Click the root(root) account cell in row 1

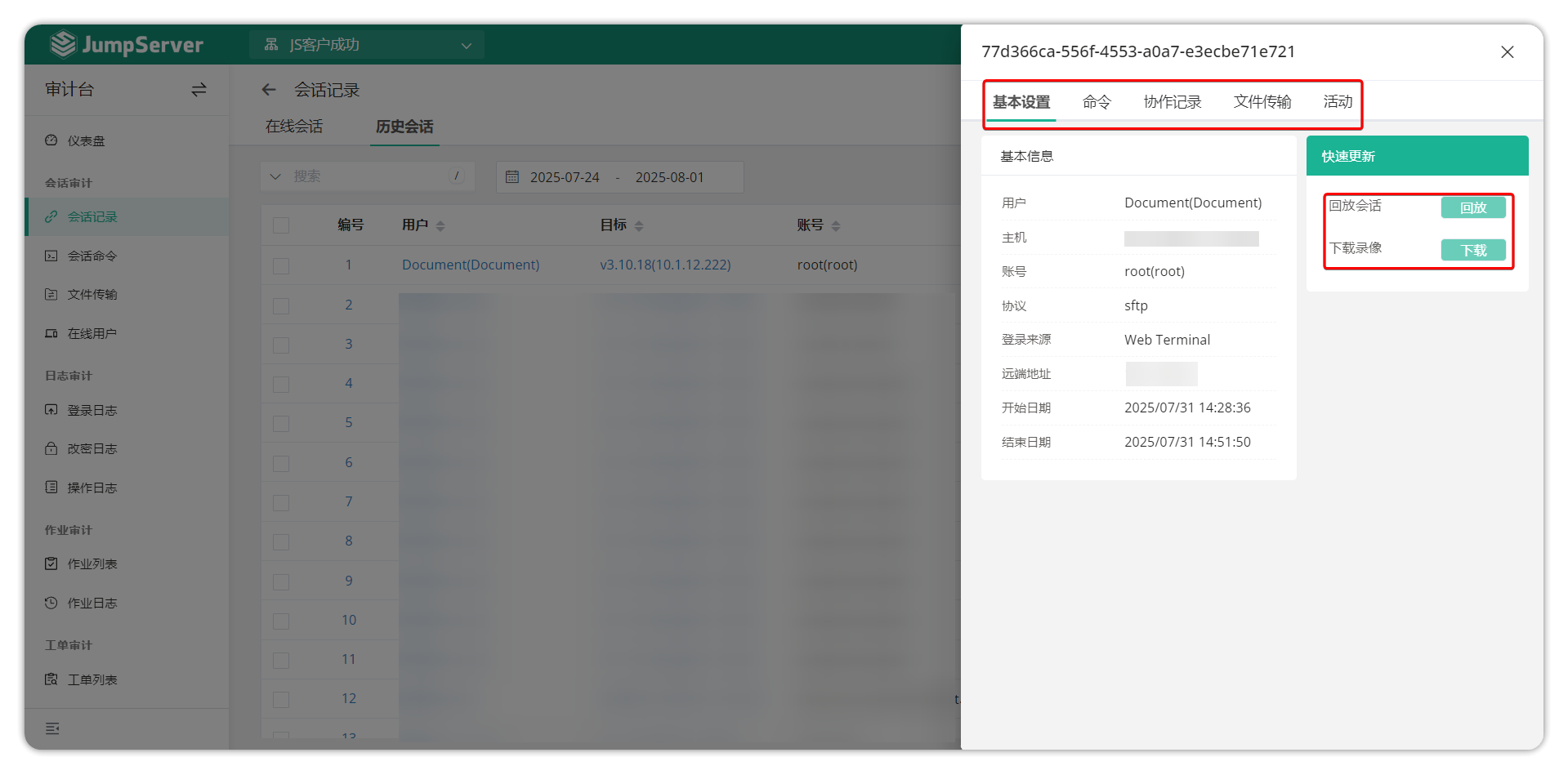(x=827, y=265)
